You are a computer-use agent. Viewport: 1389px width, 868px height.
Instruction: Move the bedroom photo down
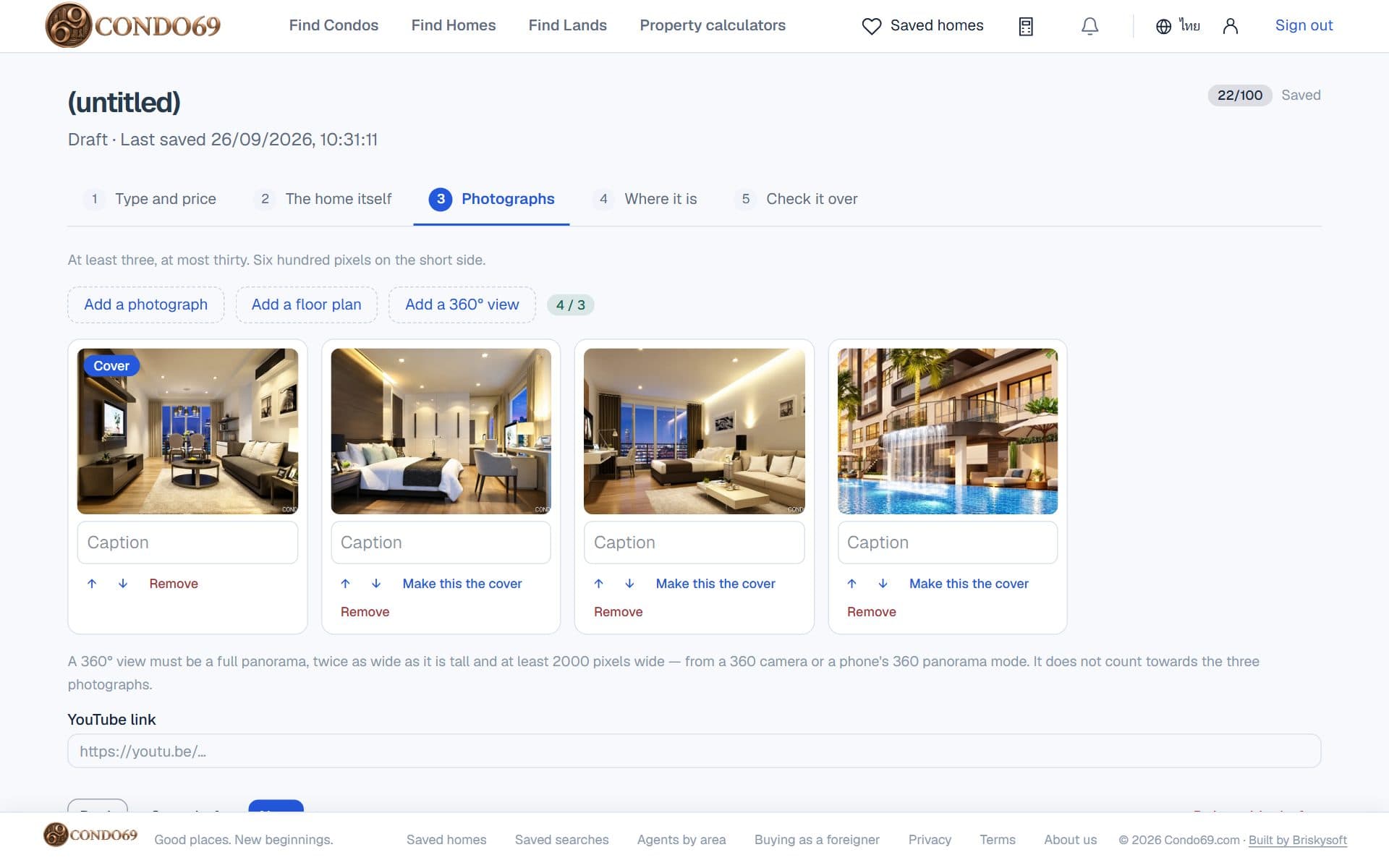[x=376, y=584]
